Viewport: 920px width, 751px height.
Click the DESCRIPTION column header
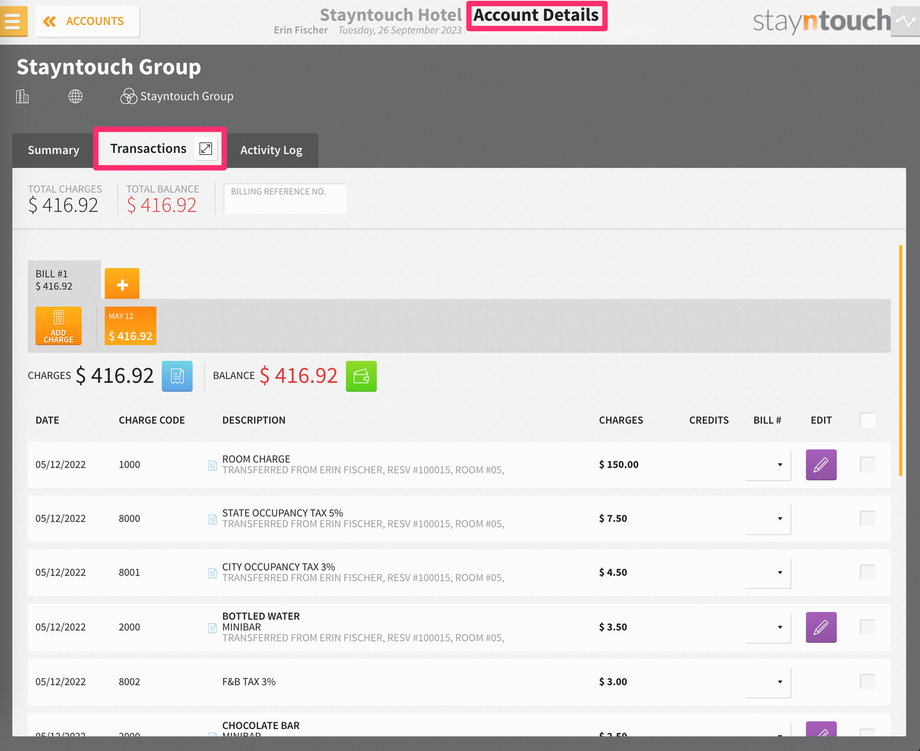[253, 420]
